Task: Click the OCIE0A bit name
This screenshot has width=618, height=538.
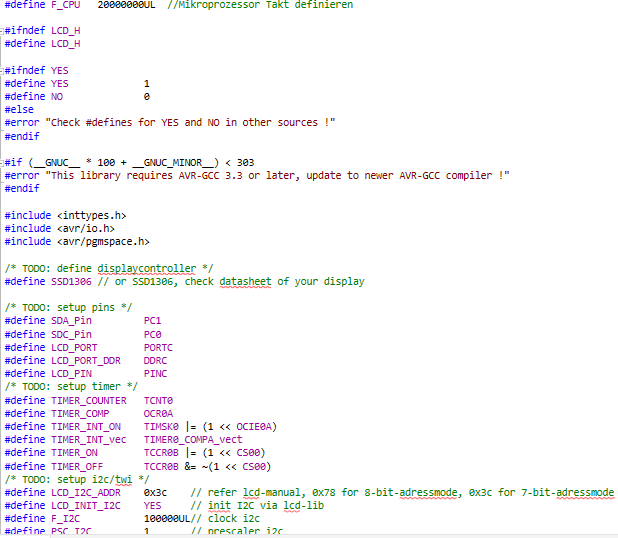Action: point(254,427)
